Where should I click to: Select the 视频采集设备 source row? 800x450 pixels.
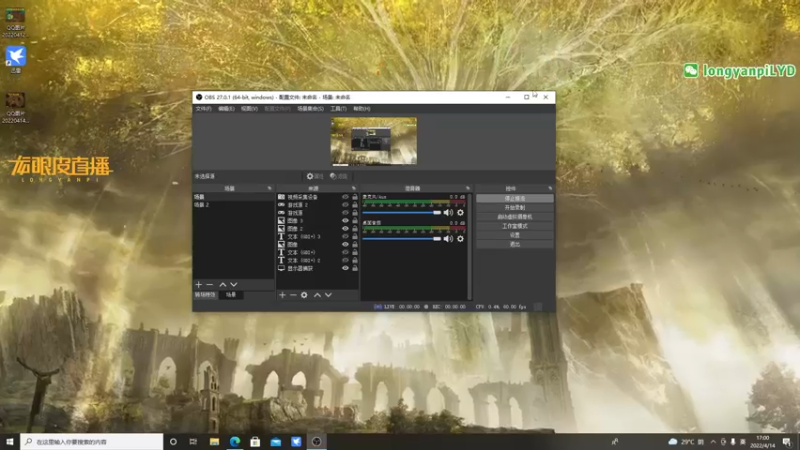(x=317, y=197)
